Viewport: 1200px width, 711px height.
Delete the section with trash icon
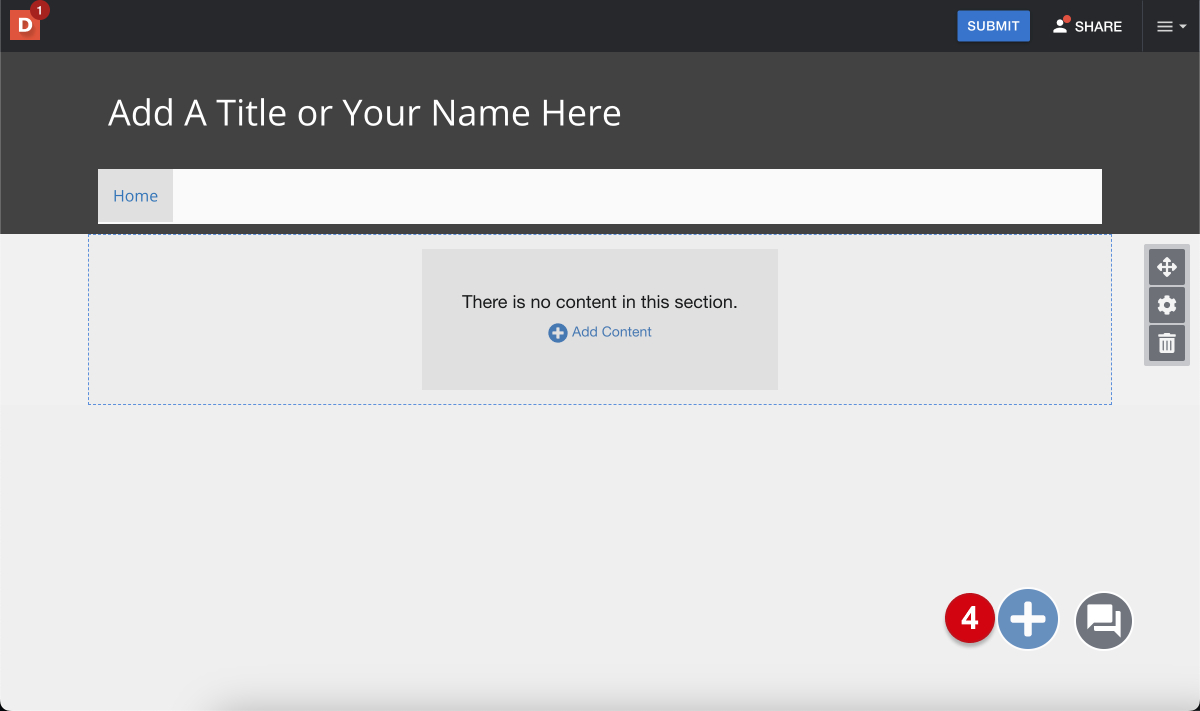point(1166,343)
